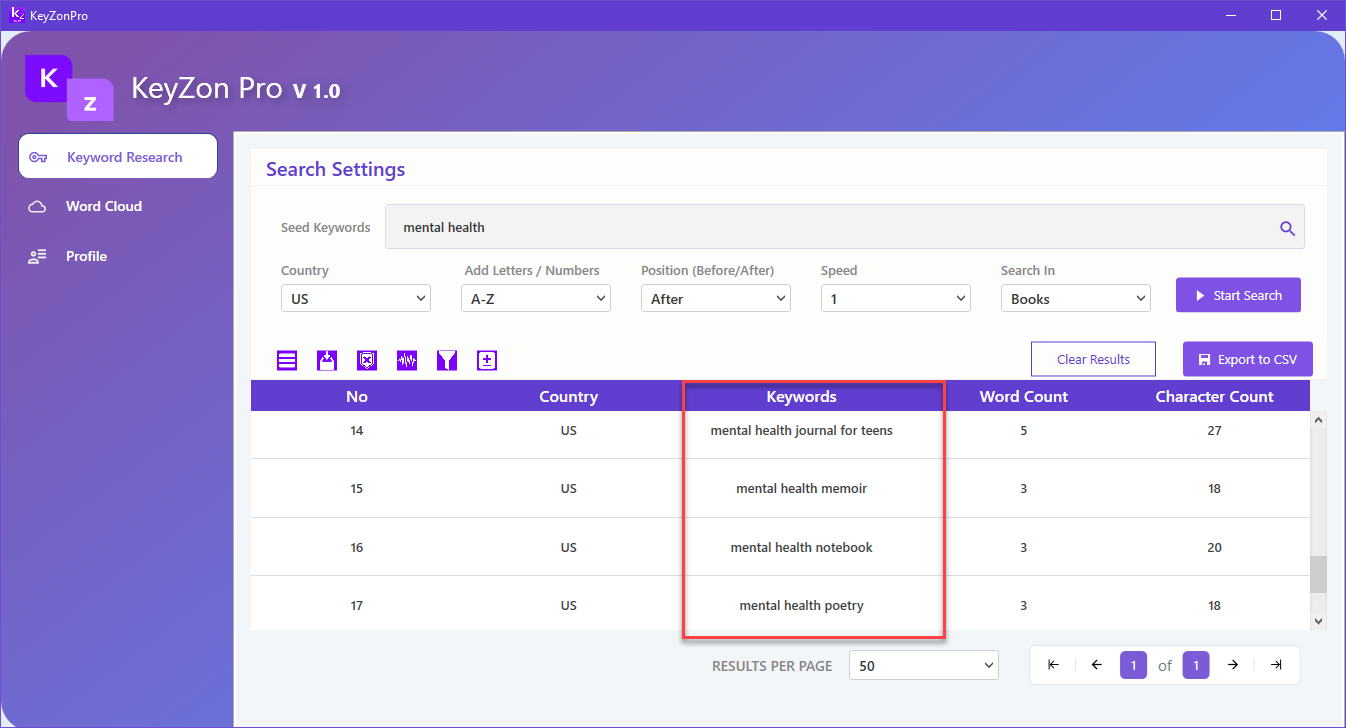This screenshot has height=728, width=1346.
Task: Go to the next results page
Action: coord(1233,665)
